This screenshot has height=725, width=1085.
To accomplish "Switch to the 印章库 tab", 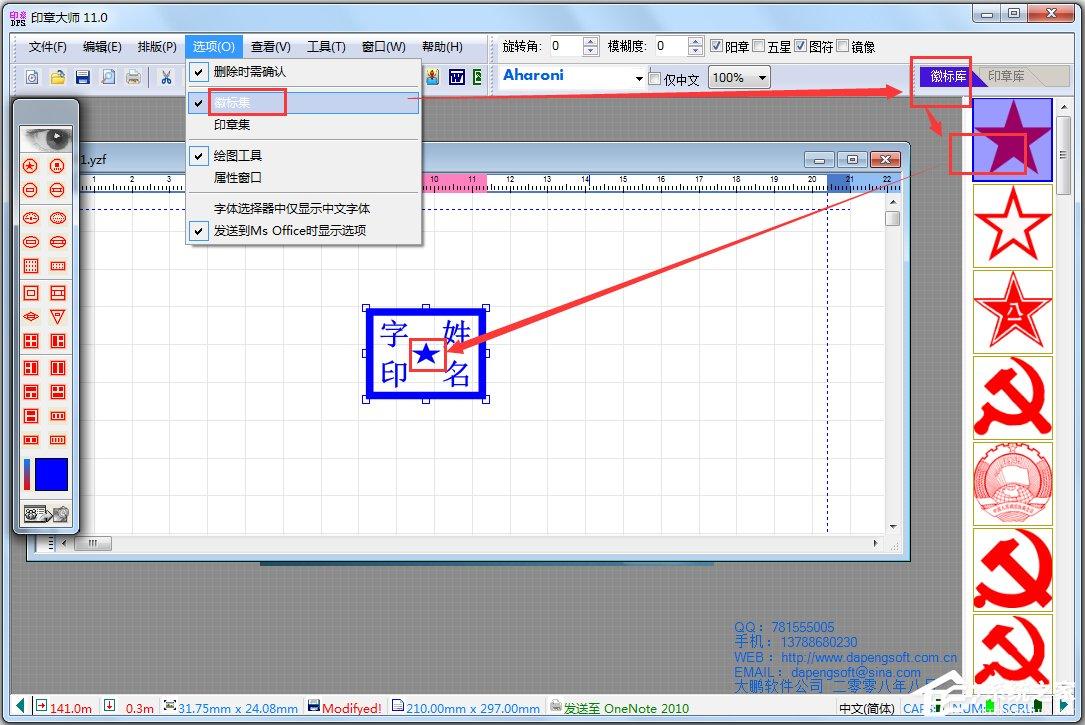I will [1007, 76].
